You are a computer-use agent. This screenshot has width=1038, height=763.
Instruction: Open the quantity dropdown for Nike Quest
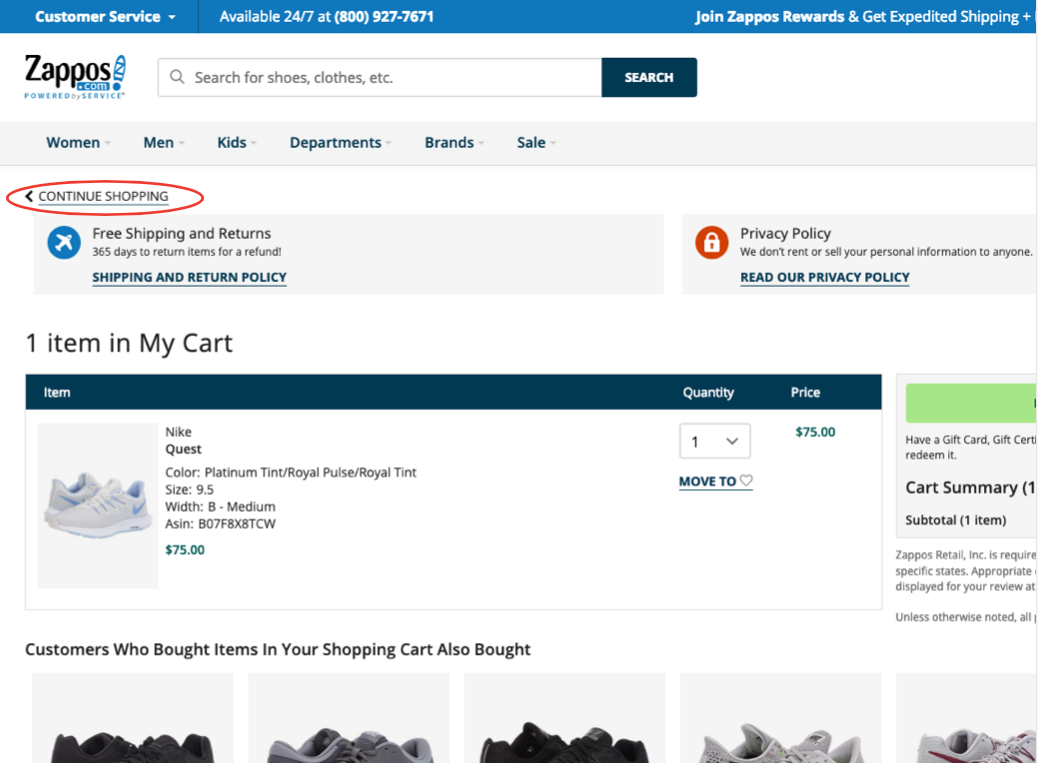coord(715,441)
